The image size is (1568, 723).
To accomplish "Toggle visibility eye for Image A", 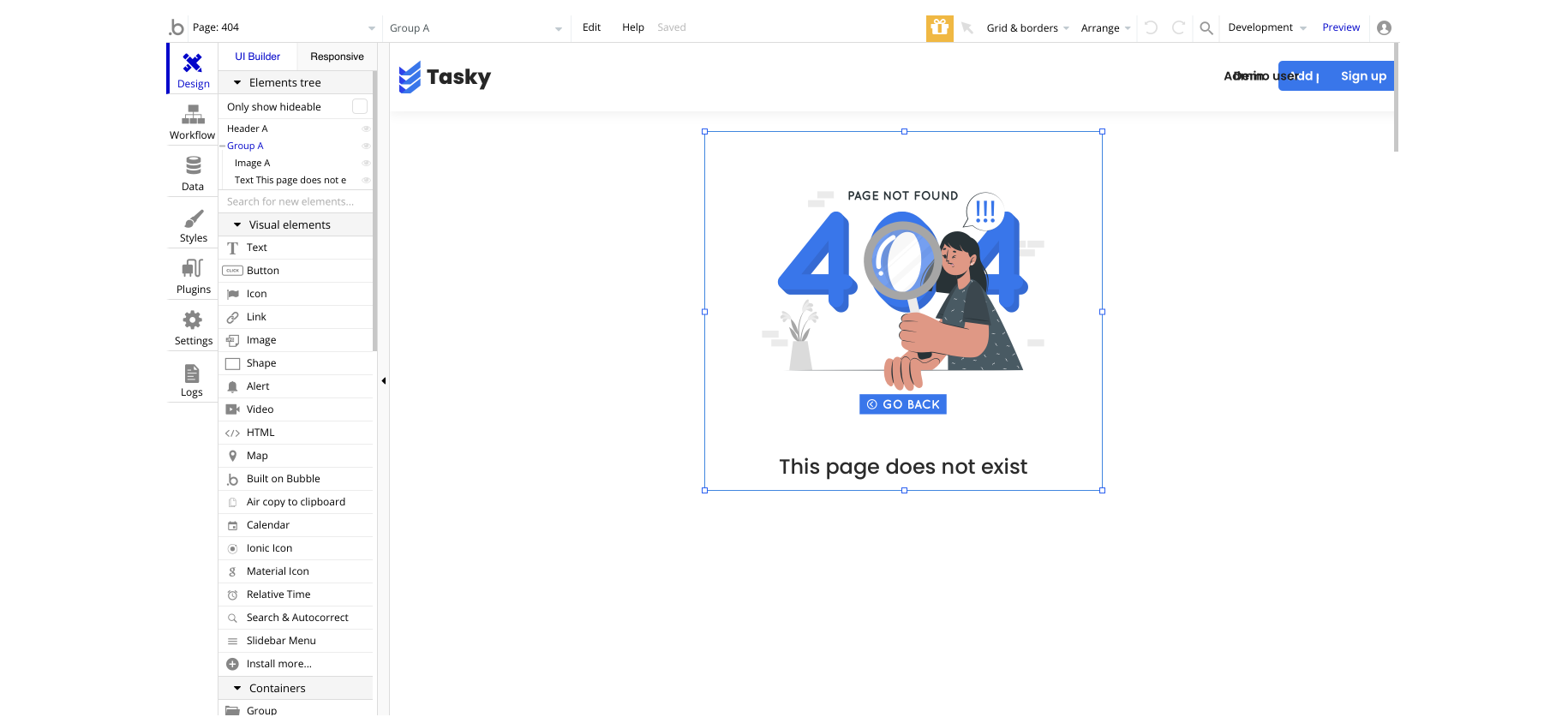I will coord(366,163).
